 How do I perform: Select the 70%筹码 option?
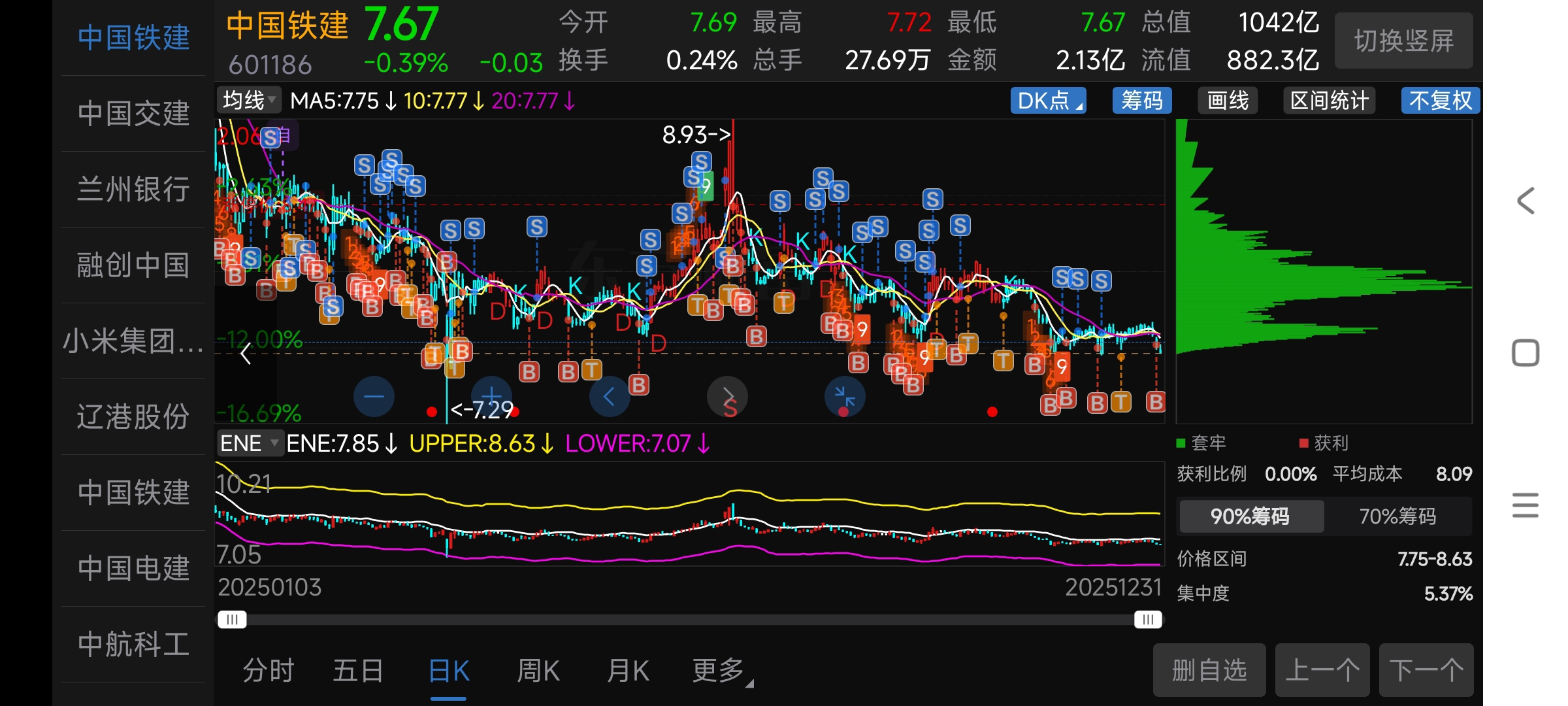[x=1397, y=516]
